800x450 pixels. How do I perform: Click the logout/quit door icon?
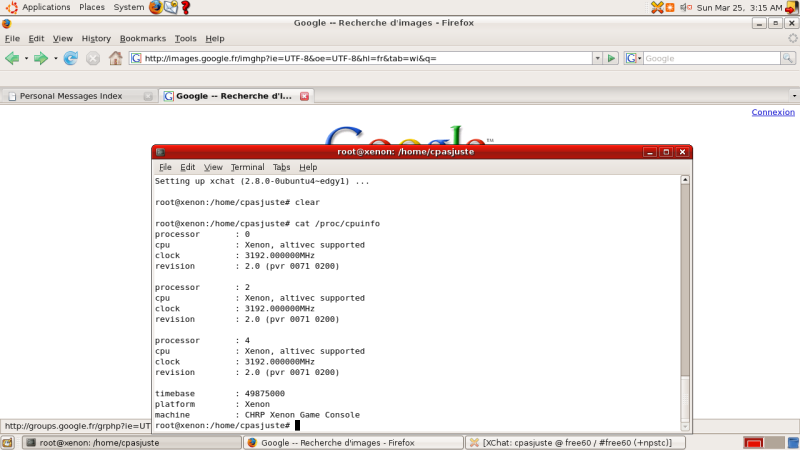791,7
